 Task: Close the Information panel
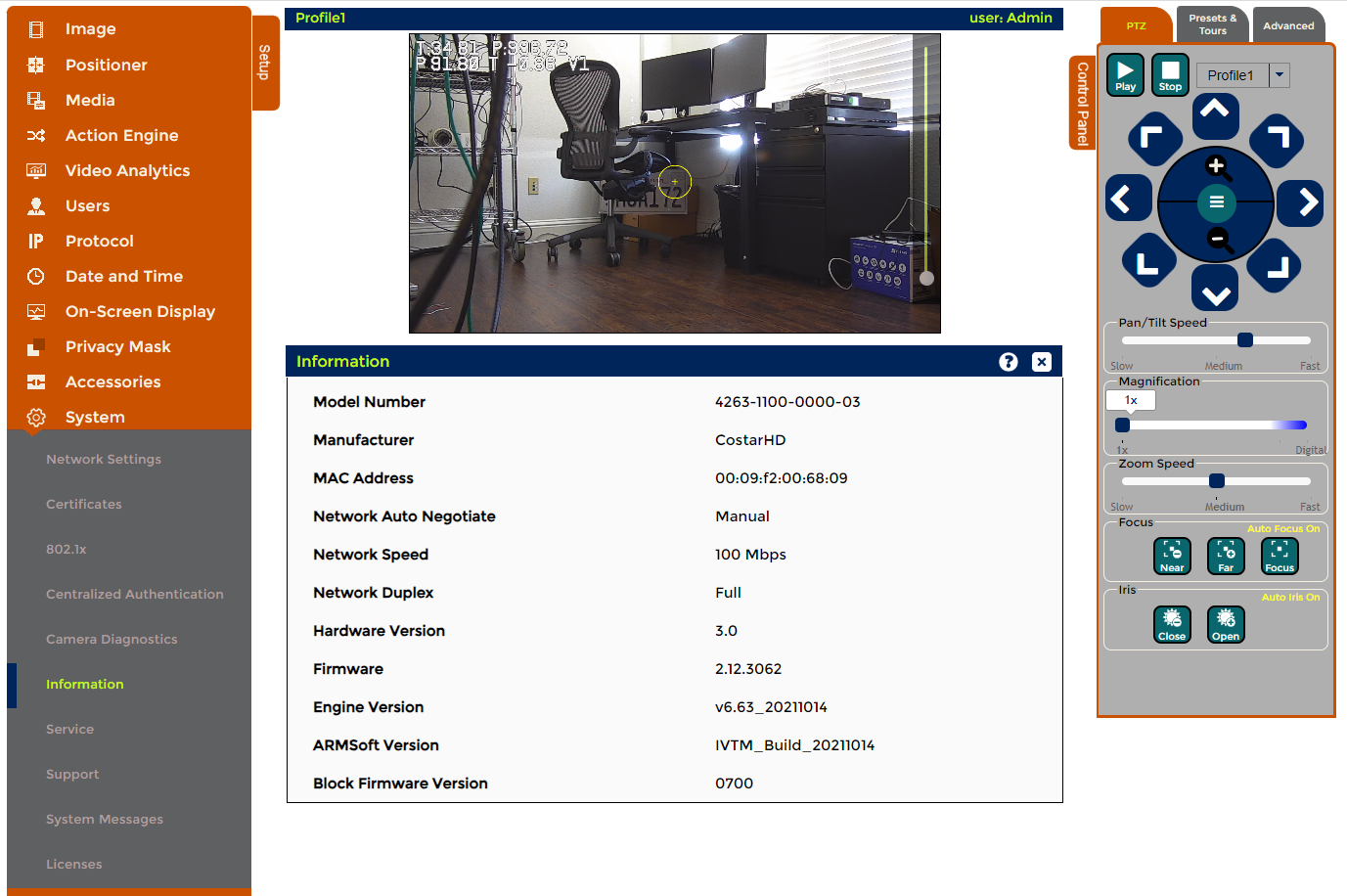pyautogui.click(x=1042, y=362)
